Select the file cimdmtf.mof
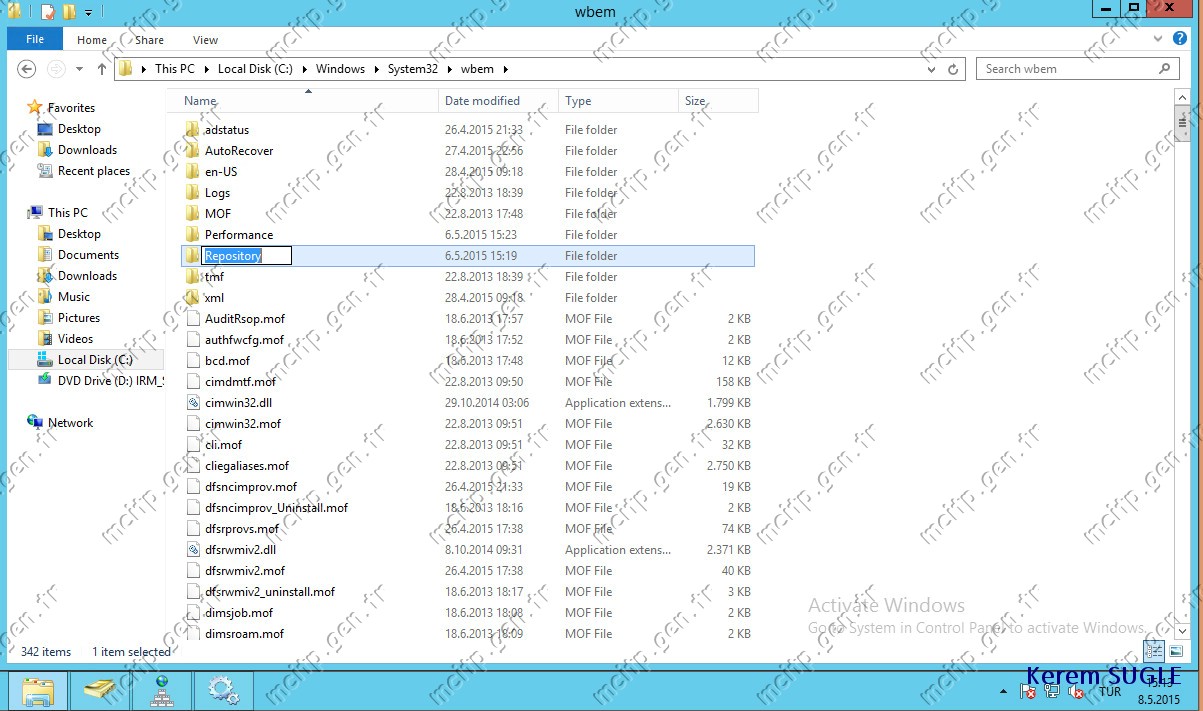The height and width of the screenshot is (711, 1203). coord(240,382)
